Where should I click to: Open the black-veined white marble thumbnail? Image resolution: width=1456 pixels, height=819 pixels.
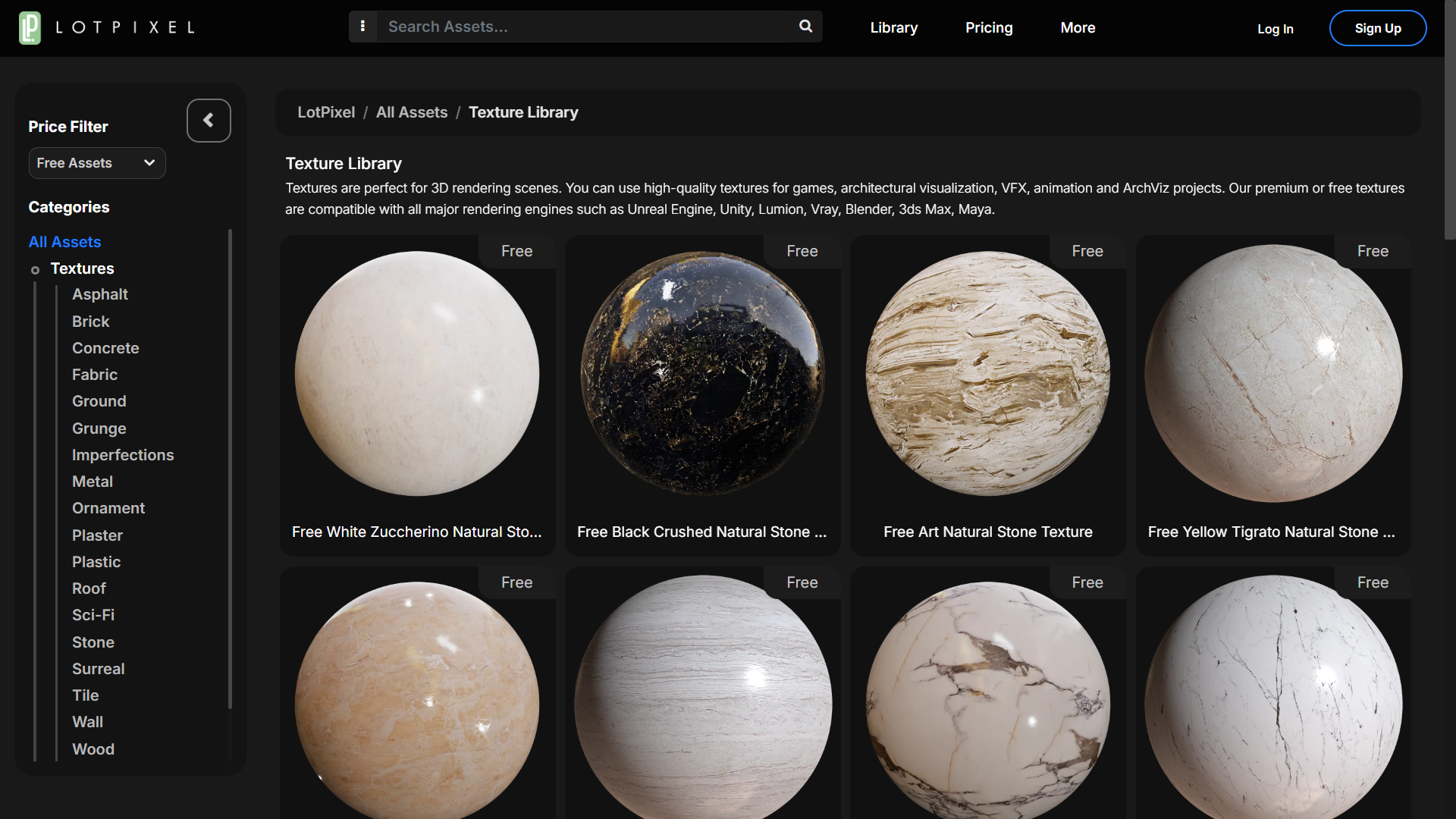pos(1273,698)
